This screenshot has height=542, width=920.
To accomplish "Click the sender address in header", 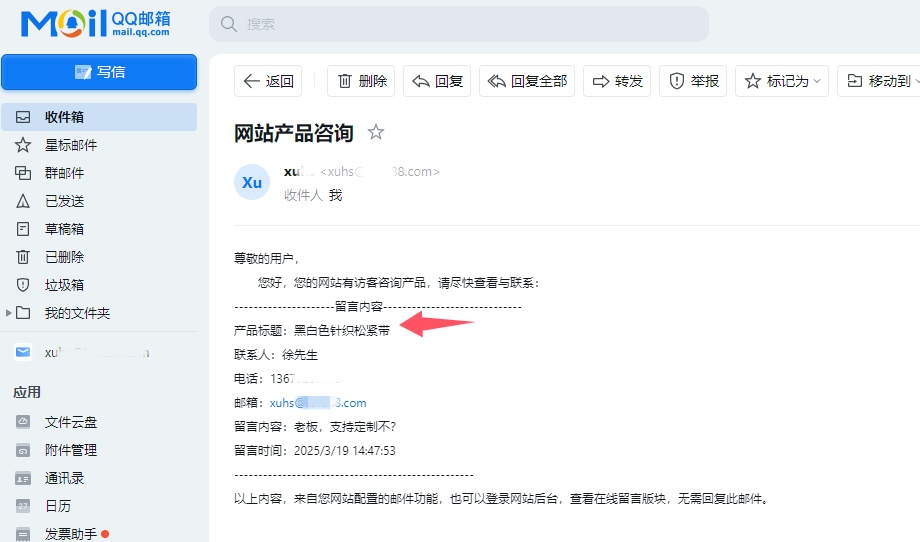I will coord(380,172).
